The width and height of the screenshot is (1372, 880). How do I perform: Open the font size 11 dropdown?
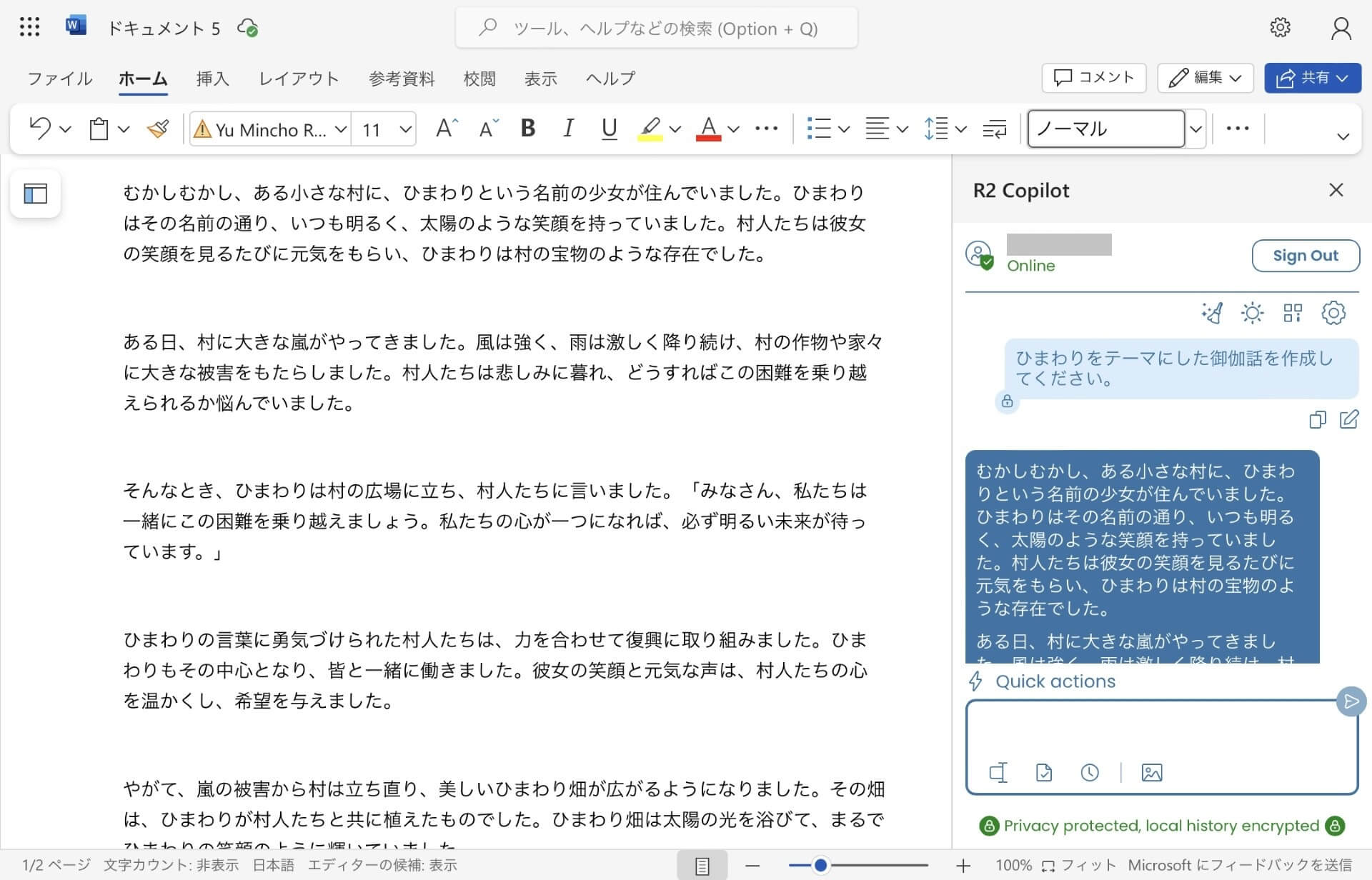tap(405, 129)
